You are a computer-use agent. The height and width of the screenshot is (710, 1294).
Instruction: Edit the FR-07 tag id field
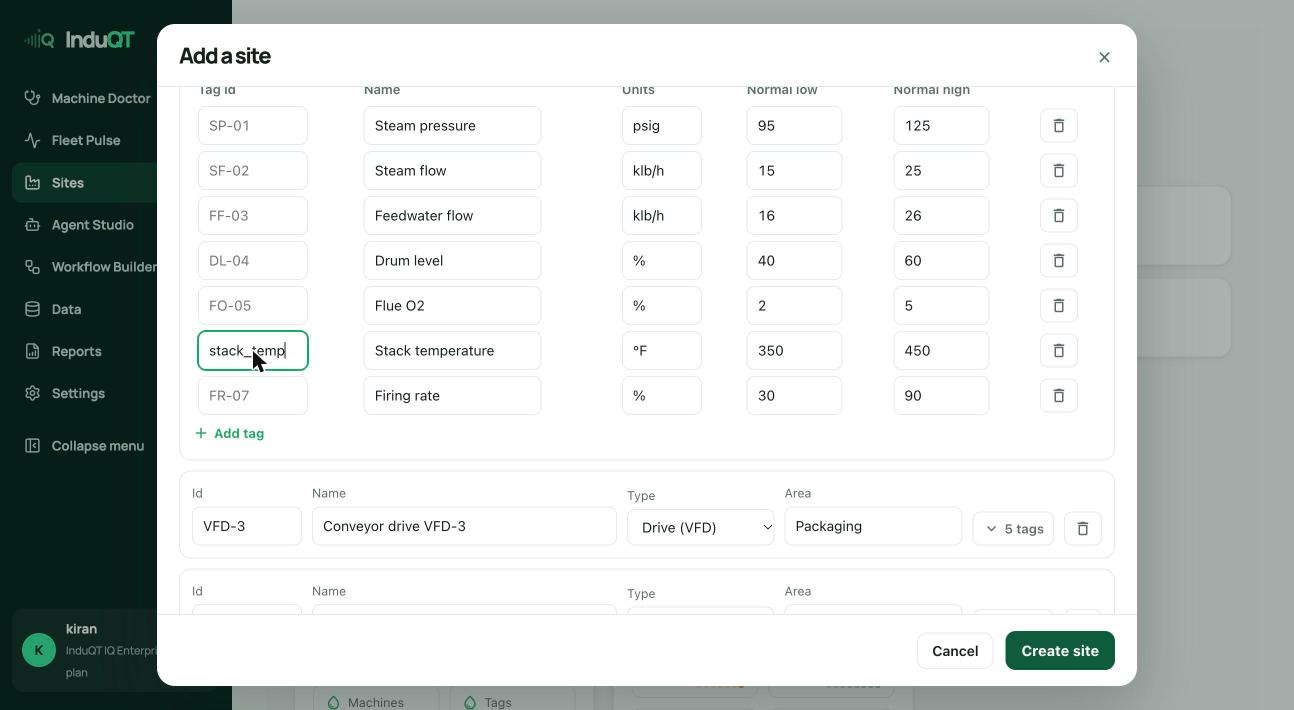click(253, 396)
